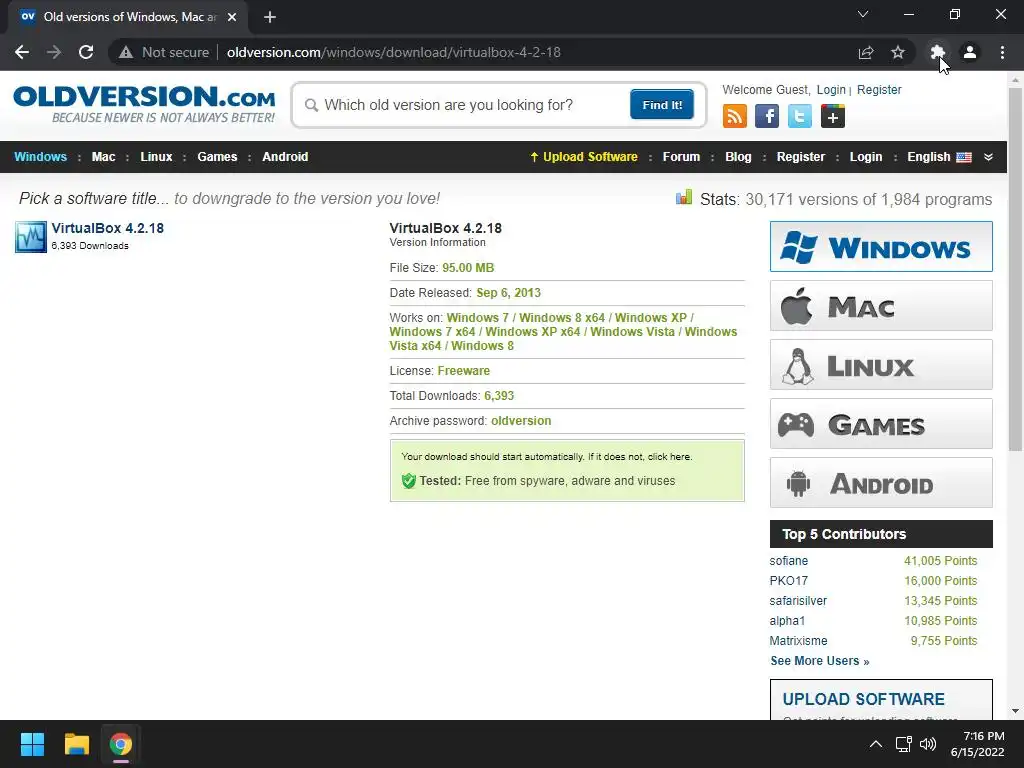Click the Upload Software box heading
The height and width of the screenshot is (768, 1024).
863,699
